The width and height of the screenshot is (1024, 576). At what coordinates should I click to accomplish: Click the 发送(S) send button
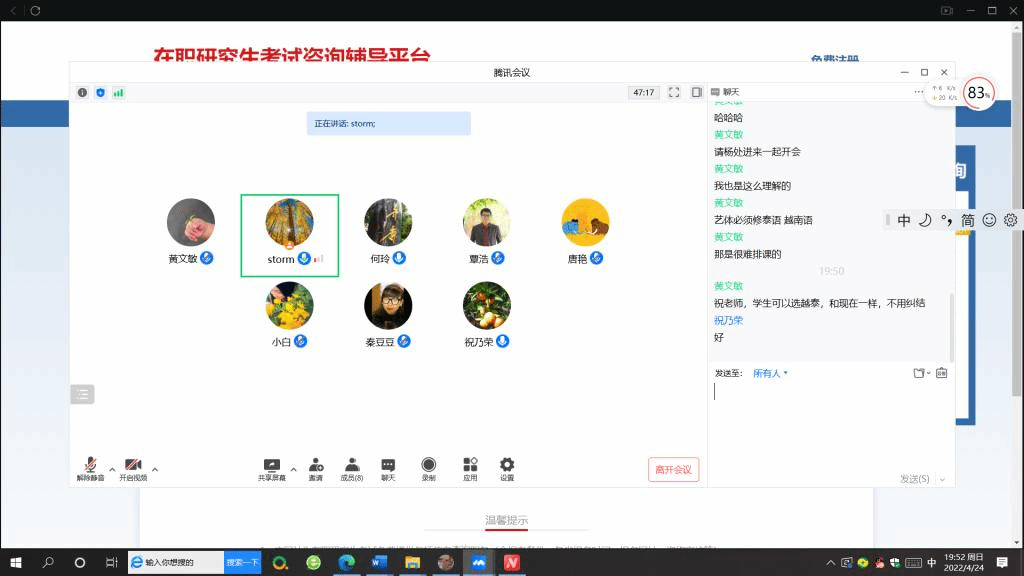[914, 479]
